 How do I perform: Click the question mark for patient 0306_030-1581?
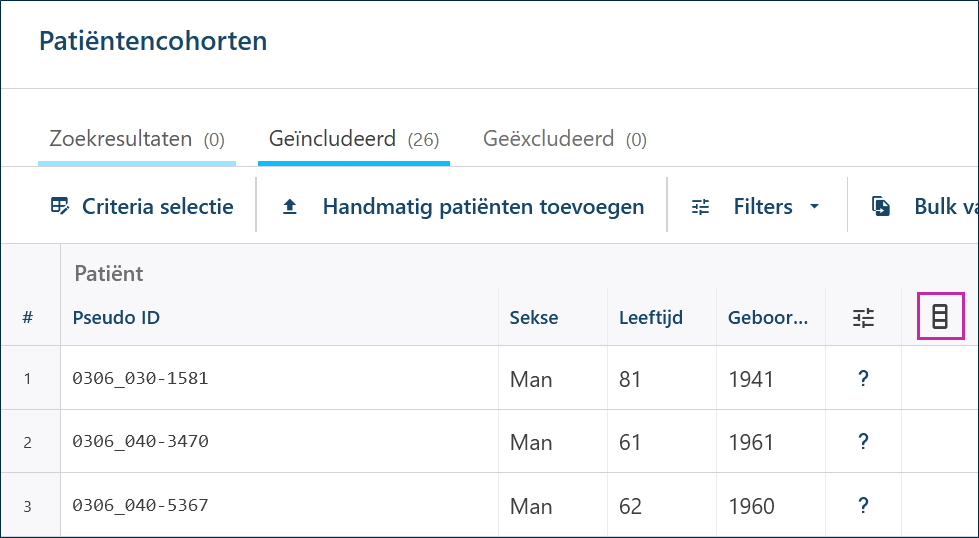pos(863,378)
